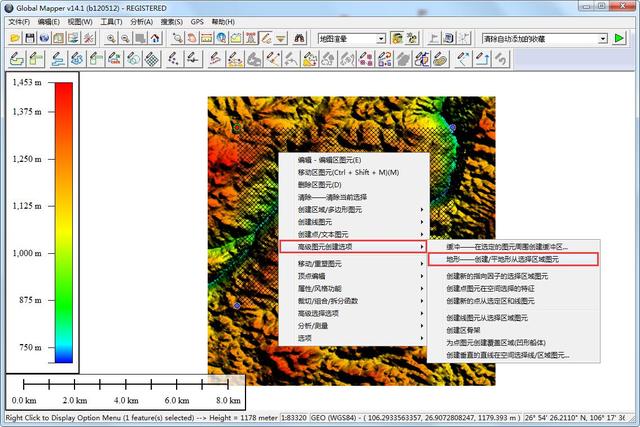Screen dimensions: 640x427
Task: Select the Pan hand grab tool
Action: pos(192,38)
